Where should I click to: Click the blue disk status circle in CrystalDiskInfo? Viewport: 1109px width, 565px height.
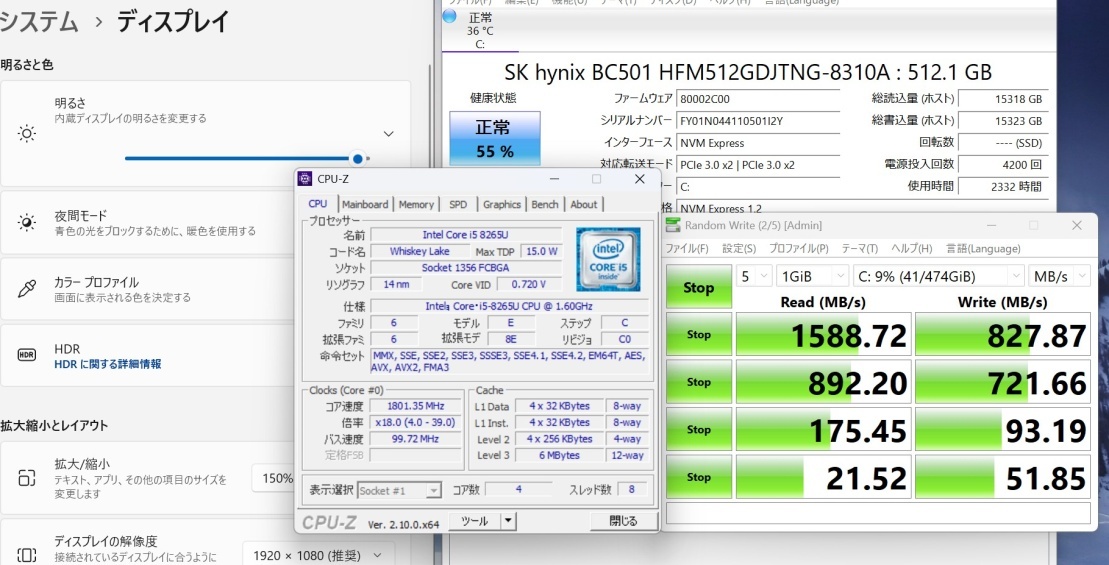point(450,16)
